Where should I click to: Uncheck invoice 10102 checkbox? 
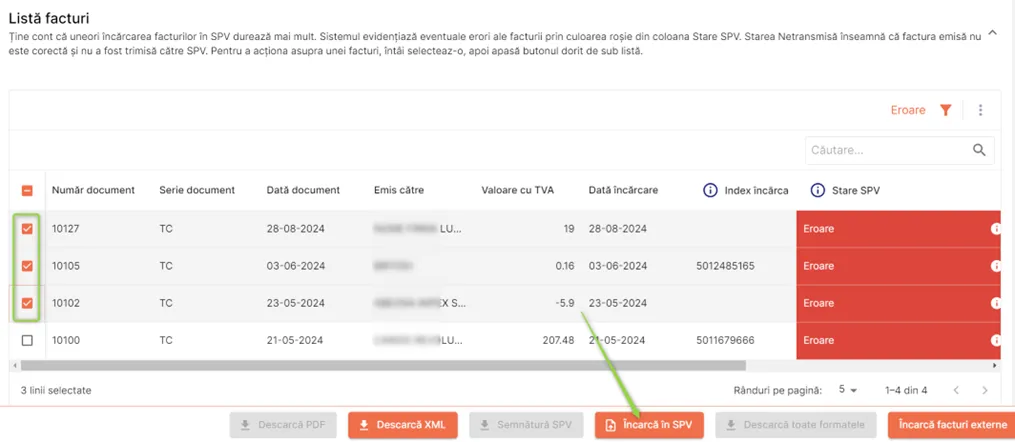pos(27,303)
